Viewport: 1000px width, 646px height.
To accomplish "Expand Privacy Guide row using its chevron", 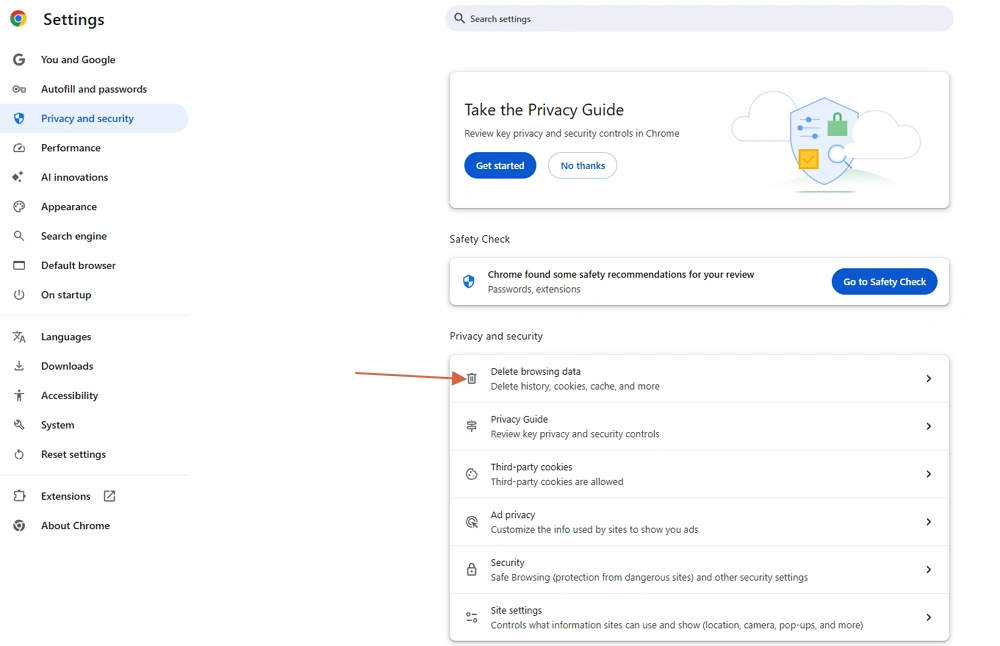I will click(x=929, y=426).
